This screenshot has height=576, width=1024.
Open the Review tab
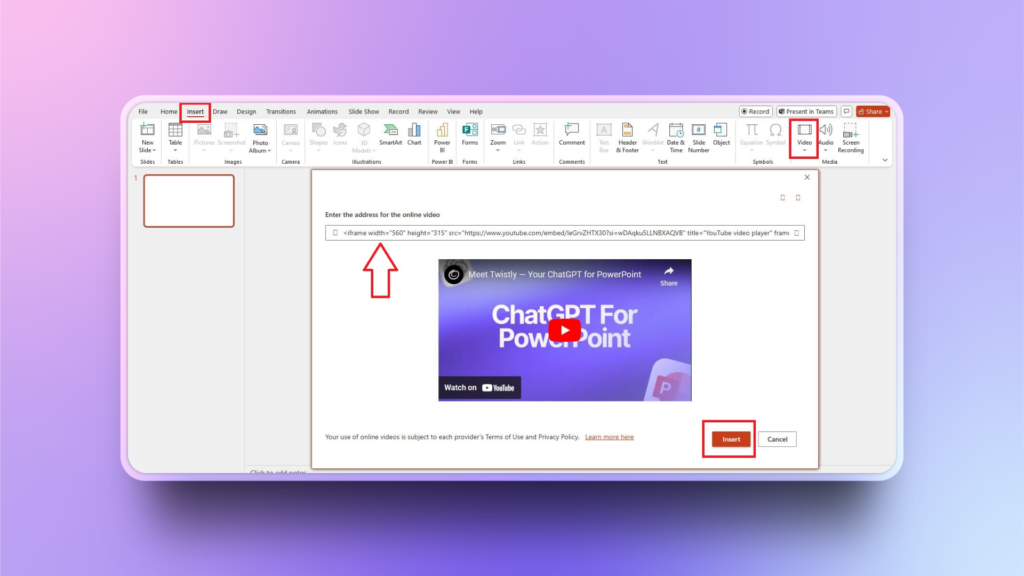428,112
